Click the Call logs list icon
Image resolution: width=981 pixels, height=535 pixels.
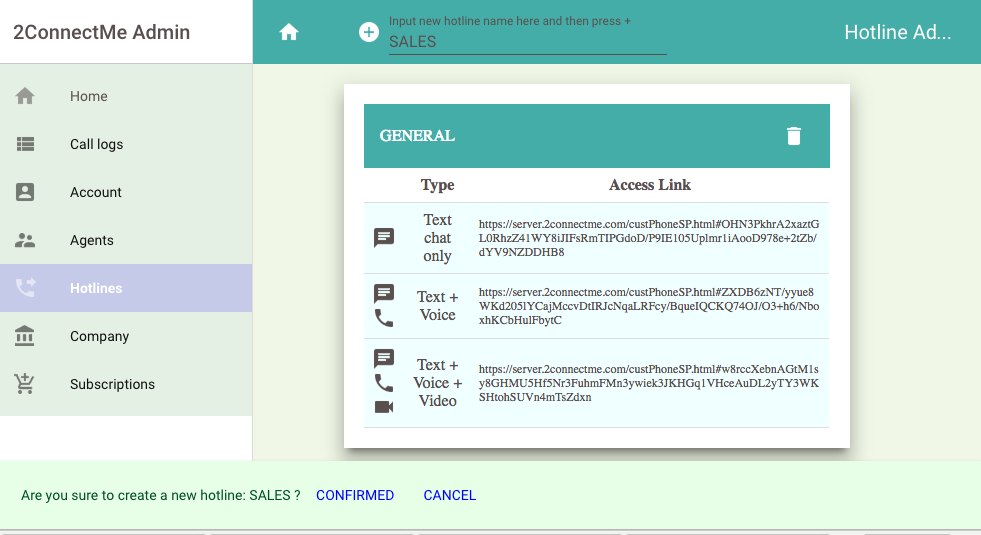click(26, 144)
